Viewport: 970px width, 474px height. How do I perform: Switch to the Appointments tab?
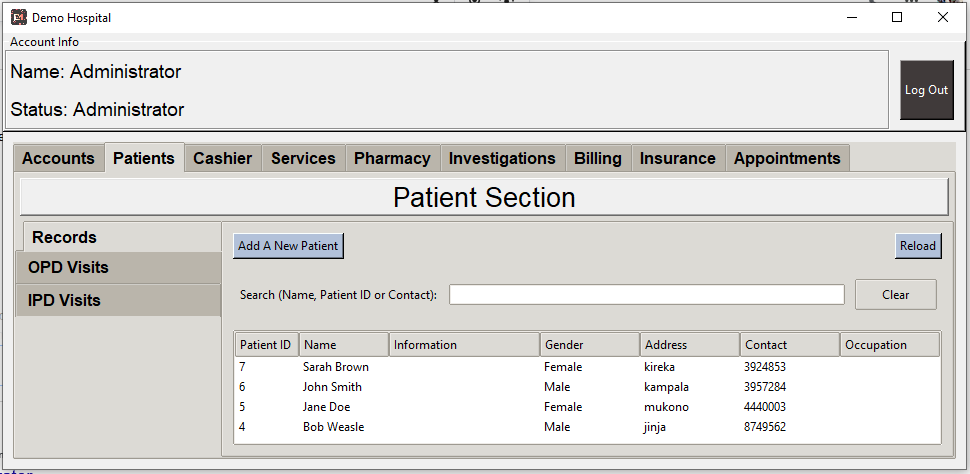[787, 158]
